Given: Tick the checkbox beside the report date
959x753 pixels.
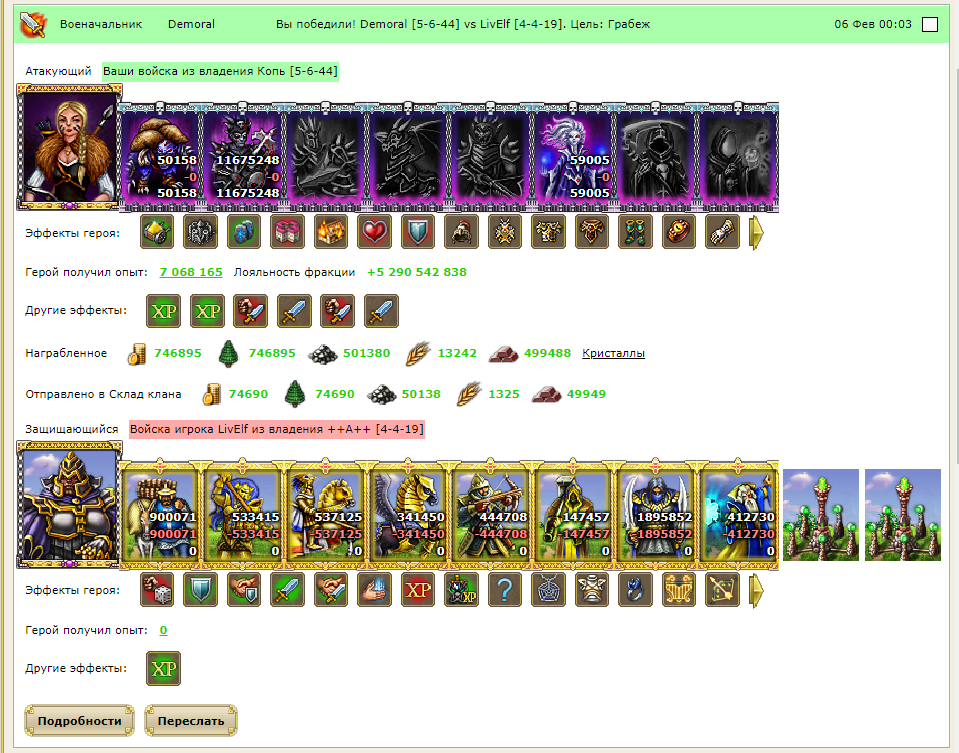Looking at the screenshot, I should [x=930, y=24].
